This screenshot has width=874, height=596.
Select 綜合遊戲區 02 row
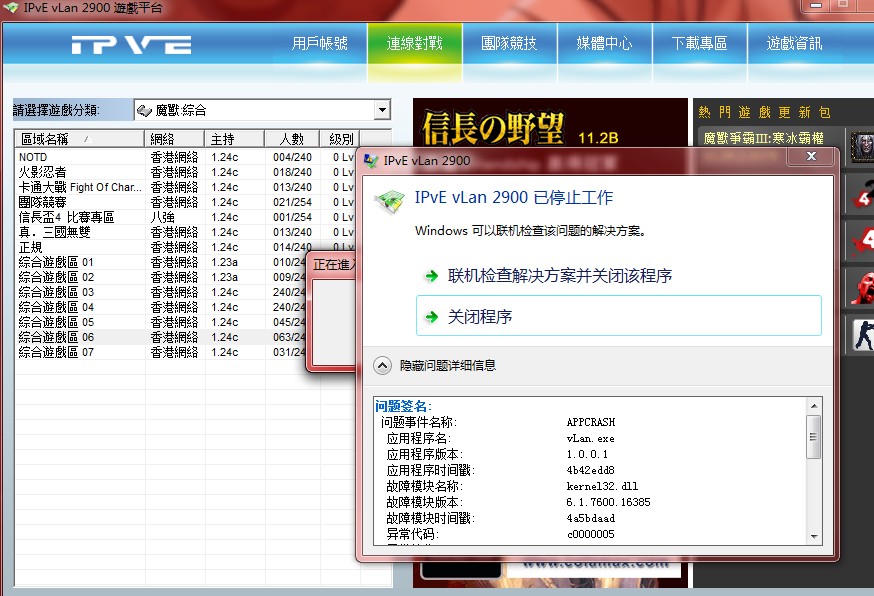click(x=162, y=277)
